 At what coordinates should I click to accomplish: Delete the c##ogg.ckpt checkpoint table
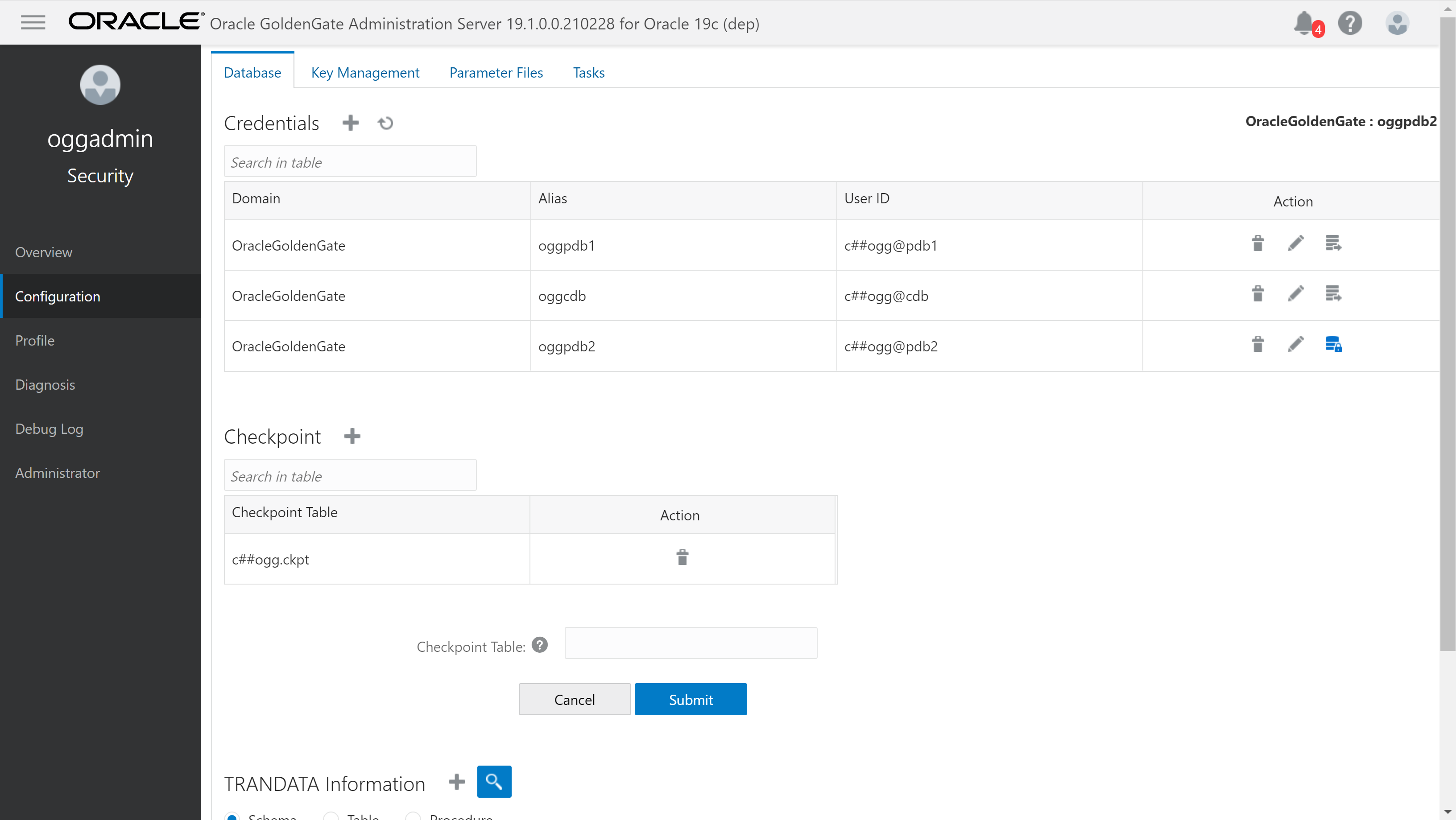[682, 558]
